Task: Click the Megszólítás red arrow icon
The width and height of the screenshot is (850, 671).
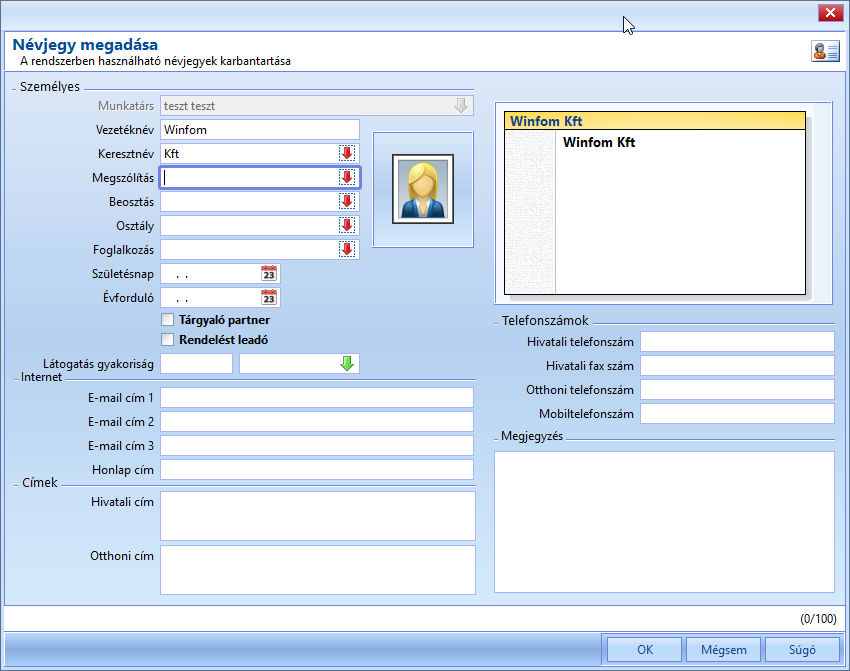Action: click(347, 177)
